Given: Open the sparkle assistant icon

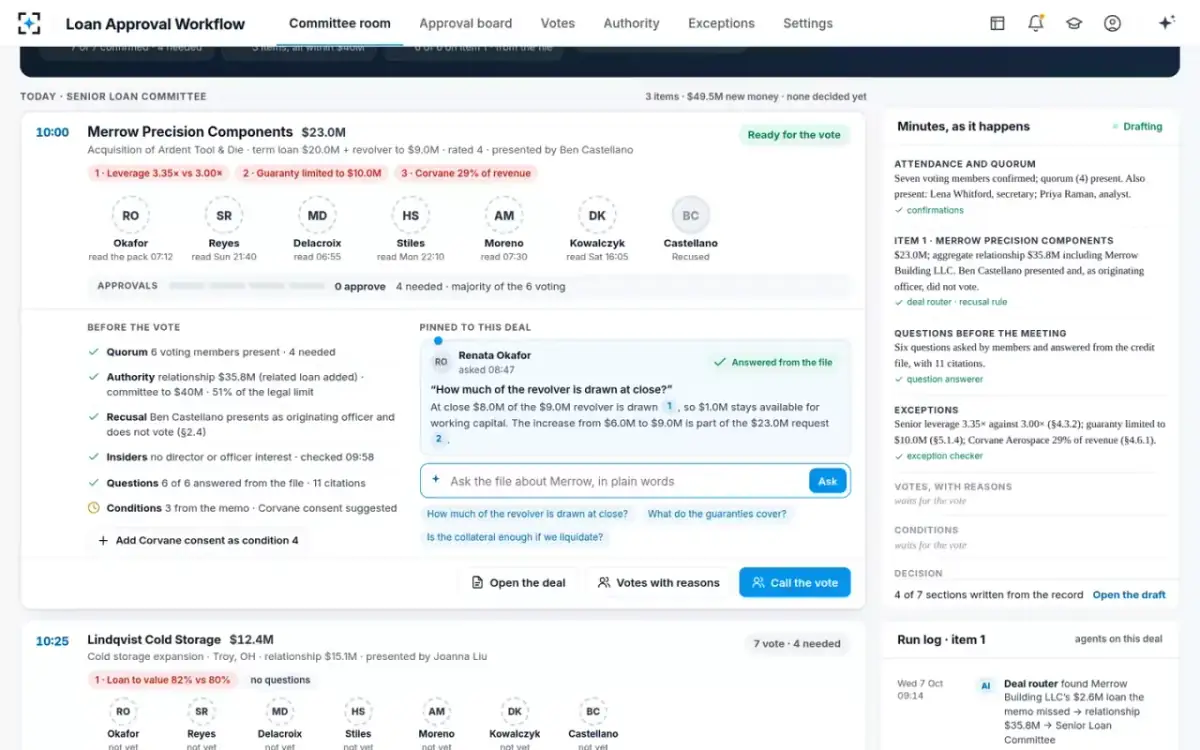Looking at the screenshot, I should click(1166, 23).
